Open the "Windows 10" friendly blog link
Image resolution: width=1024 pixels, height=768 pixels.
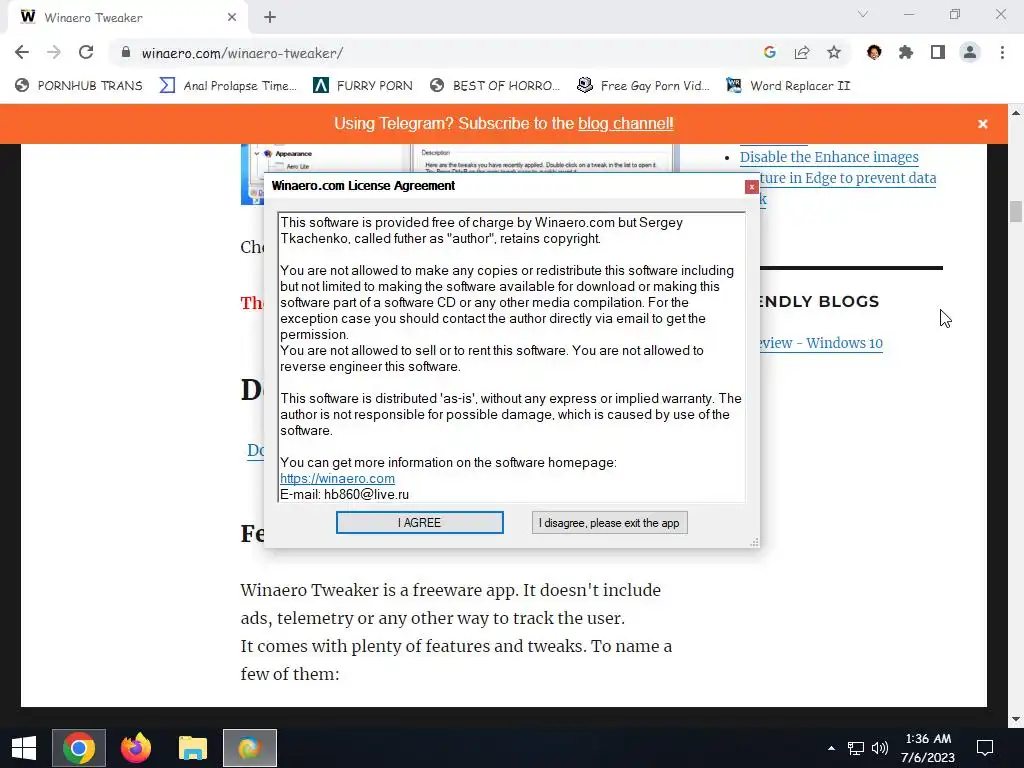821,343
